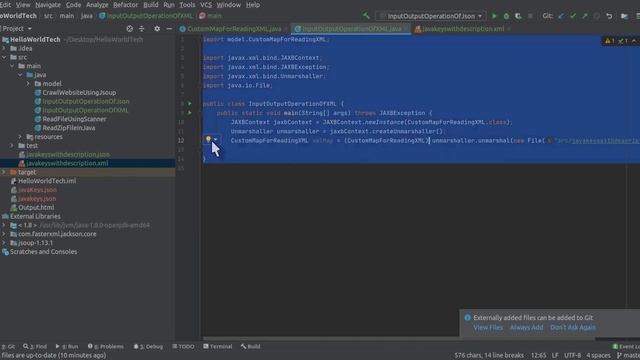Open the Build menu
The height and width of the screenshot is (360, 640).
(x=151, y=5)
